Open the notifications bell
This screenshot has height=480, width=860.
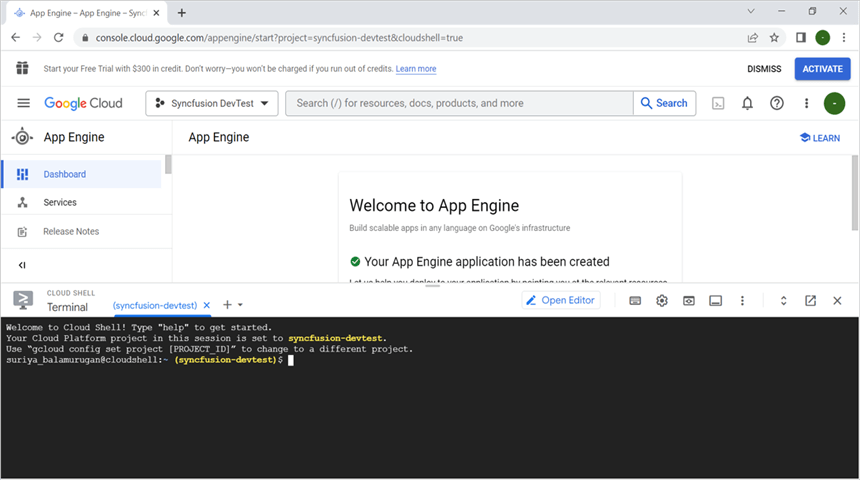click(747, 103)
